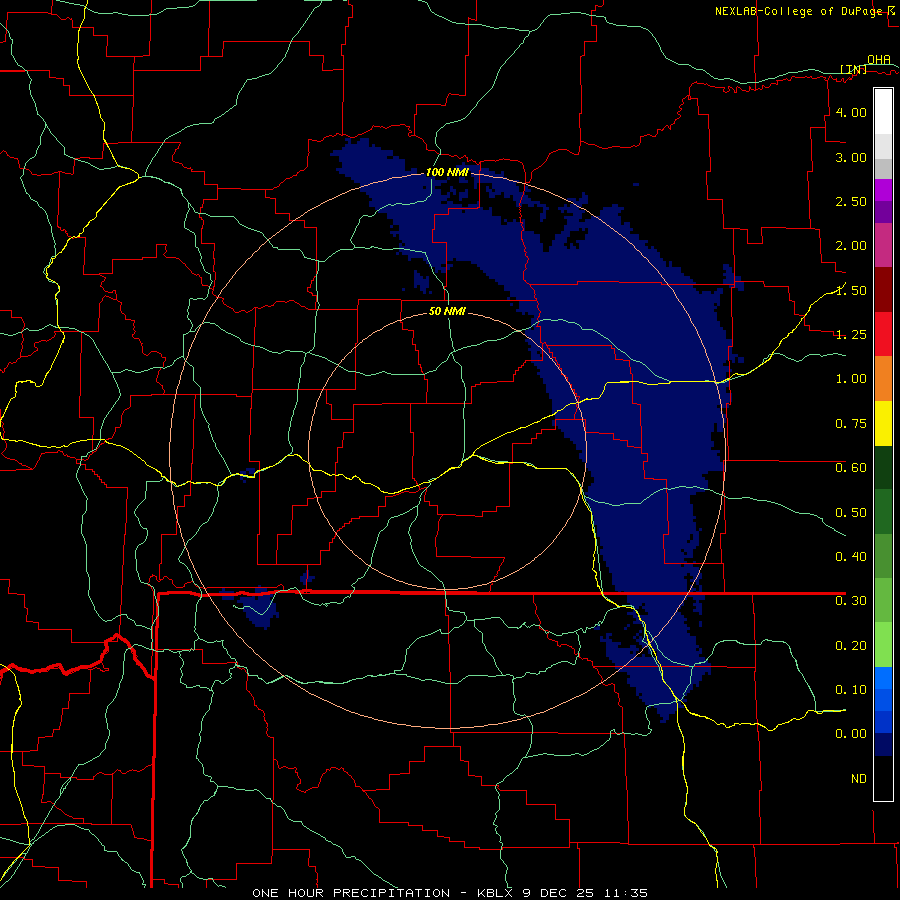
Task: Select the 0.75 legend value
Action: click(x=851, y=424)
